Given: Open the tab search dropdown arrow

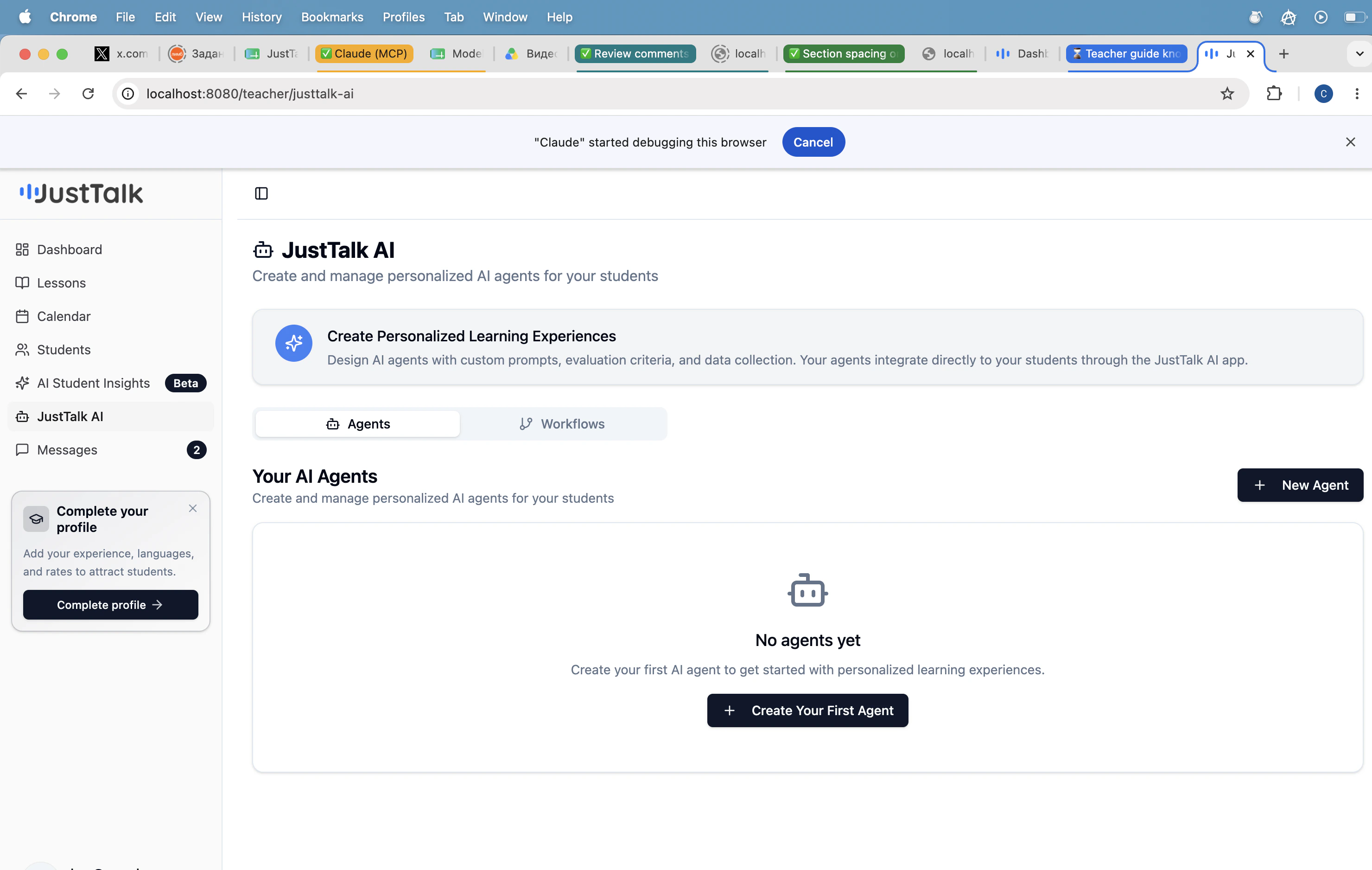Looking at the screenshot, I should coord(1359,54).
